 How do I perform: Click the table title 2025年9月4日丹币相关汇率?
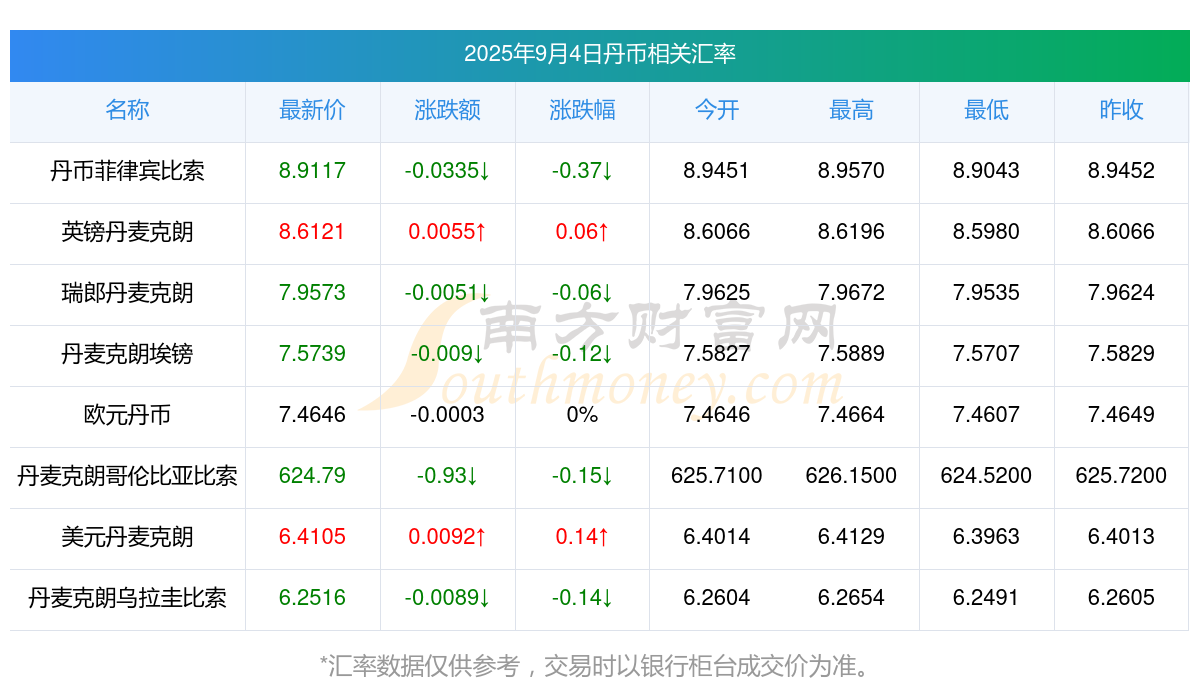click(600, 54)
